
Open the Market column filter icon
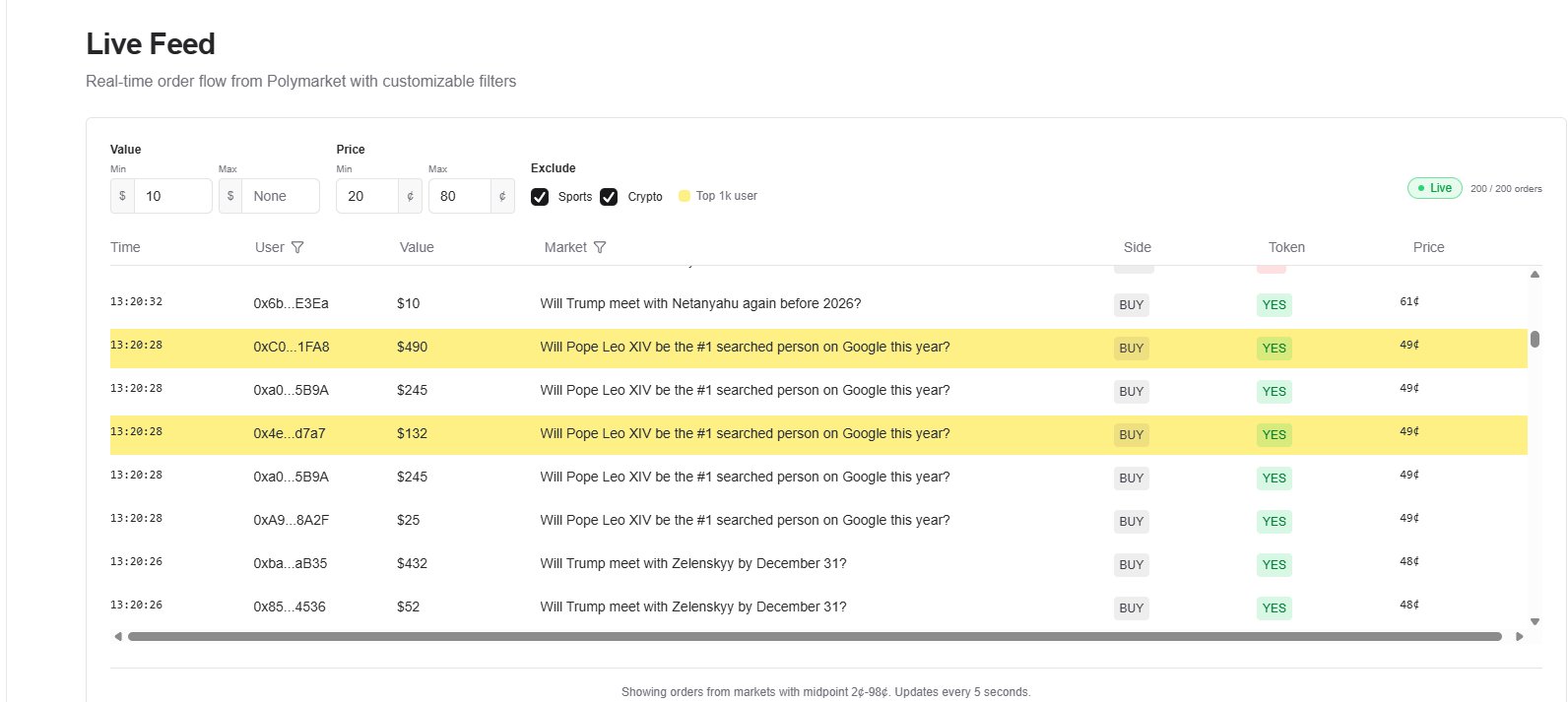(x=600, y=248)
